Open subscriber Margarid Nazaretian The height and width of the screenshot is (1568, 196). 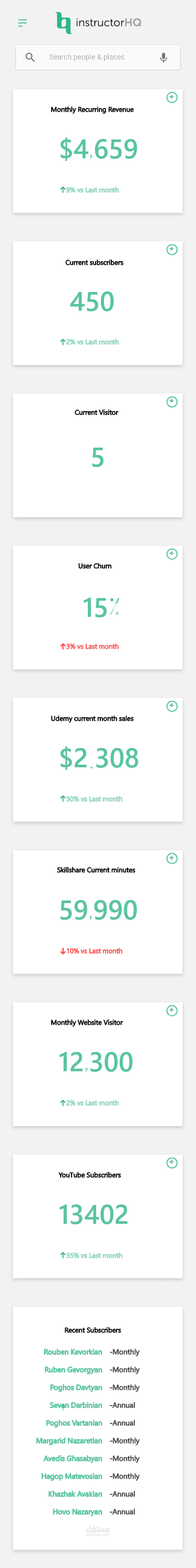point(70,1441)
